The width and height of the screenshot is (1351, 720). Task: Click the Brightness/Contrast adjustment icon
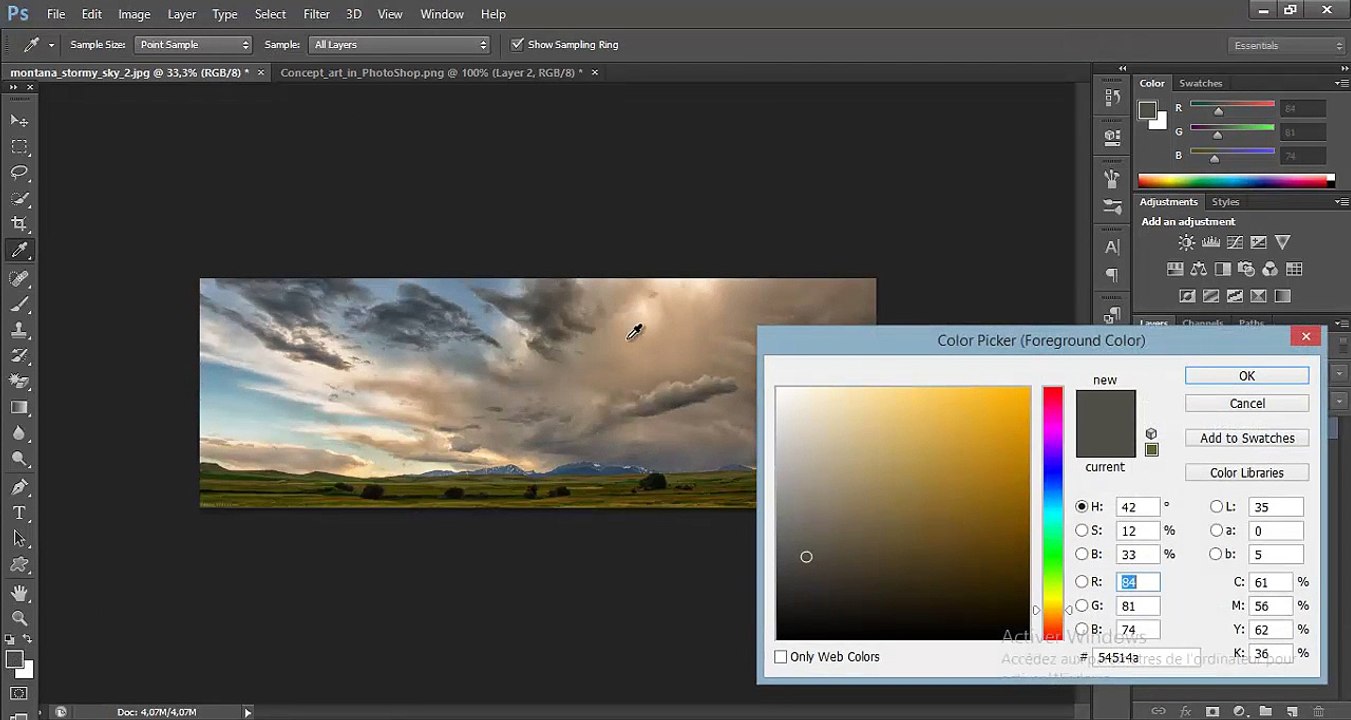1186,243
